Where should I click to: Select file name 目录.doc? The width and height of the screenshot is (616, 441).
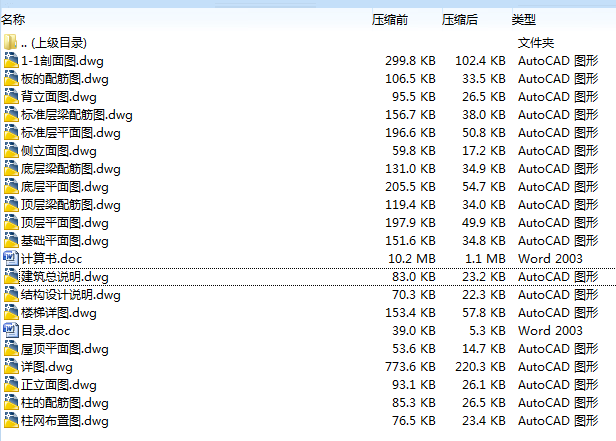(x=46, y=331)
